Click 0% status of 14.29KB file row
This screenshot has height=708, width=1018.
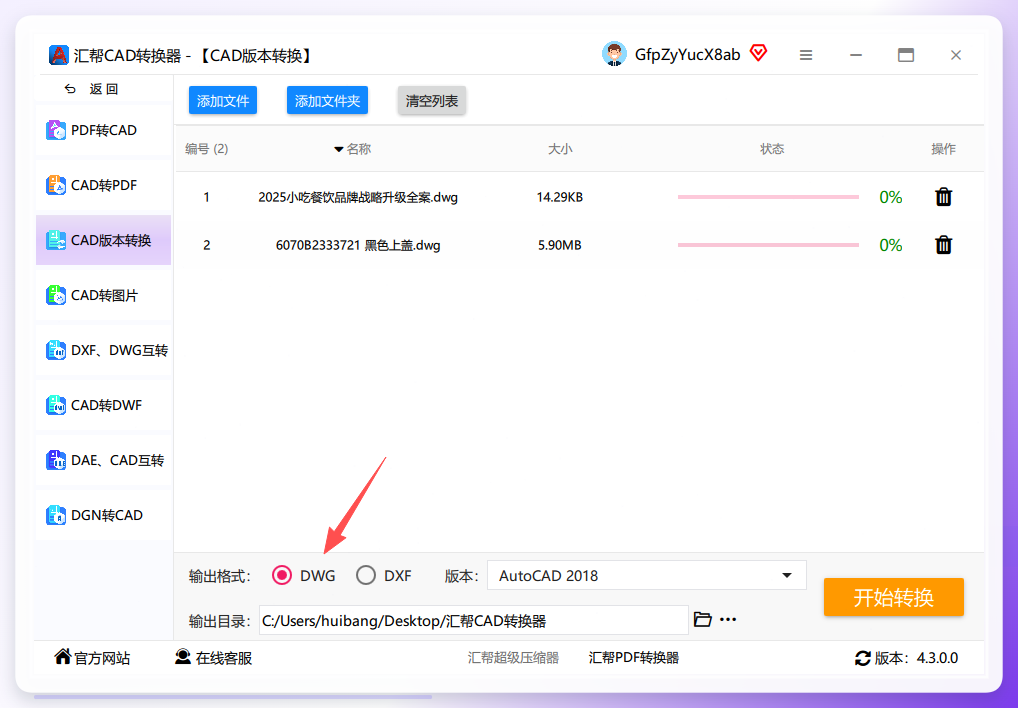891,197
